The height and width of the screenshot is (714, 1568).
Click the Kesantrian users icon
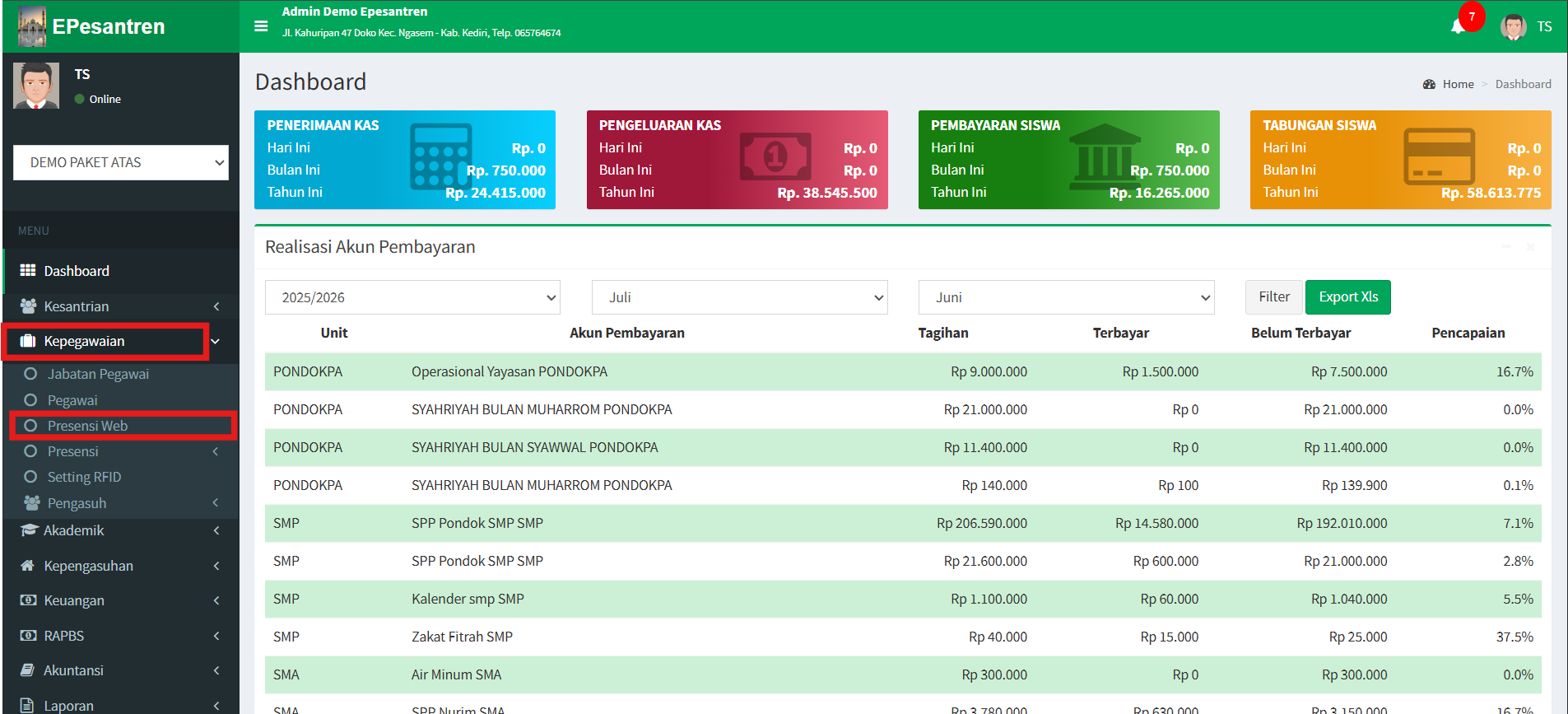point(28,306)
